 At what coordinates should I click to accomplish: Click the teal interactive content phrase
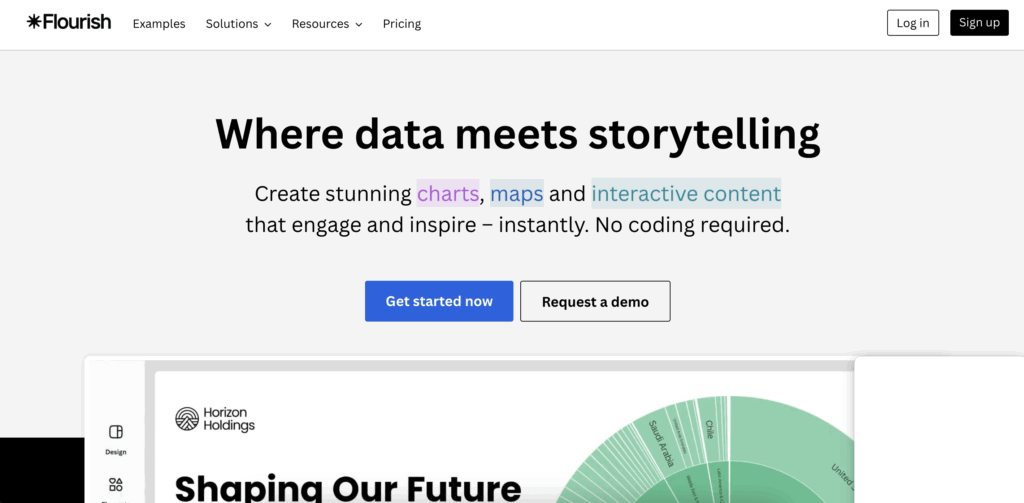(x=686, y=193)
